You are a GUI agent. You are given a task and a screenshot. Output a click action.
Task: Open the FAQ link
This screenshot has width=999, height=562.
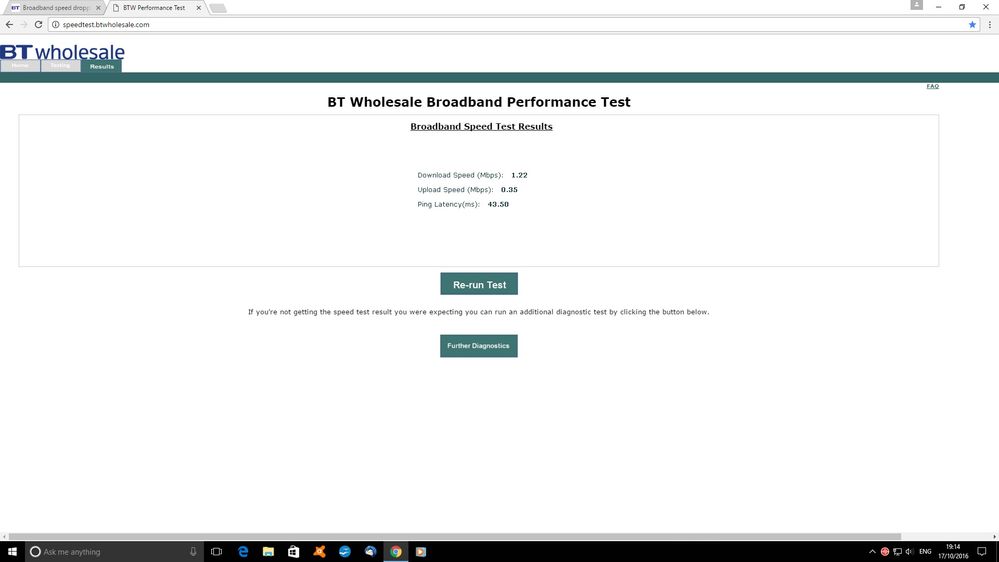click(x=932, y=86)
